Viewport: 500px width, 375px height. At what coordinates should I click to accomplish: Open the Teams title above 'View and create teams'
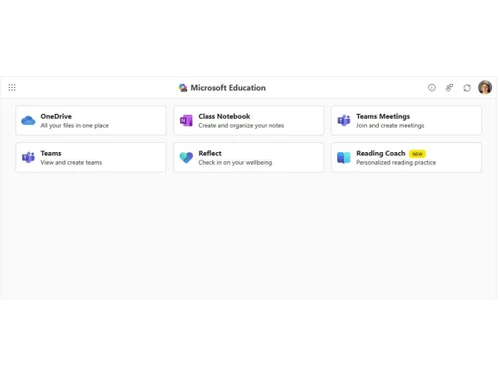pyautogui.click(x=51, y=153)
